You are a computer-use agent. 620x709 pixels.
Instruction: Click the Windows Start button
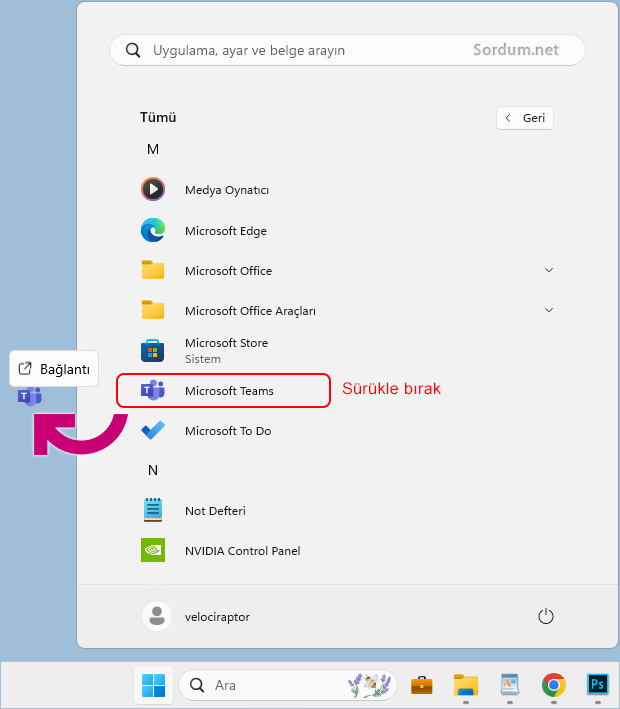coord(153,685)
